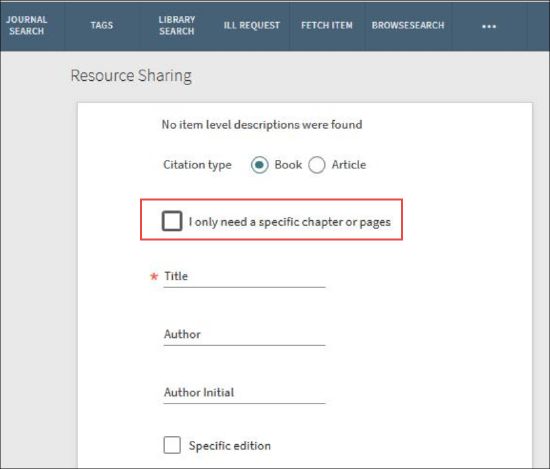Expand the three-dot more menu
550x469 pixels.
coord(489,26)
